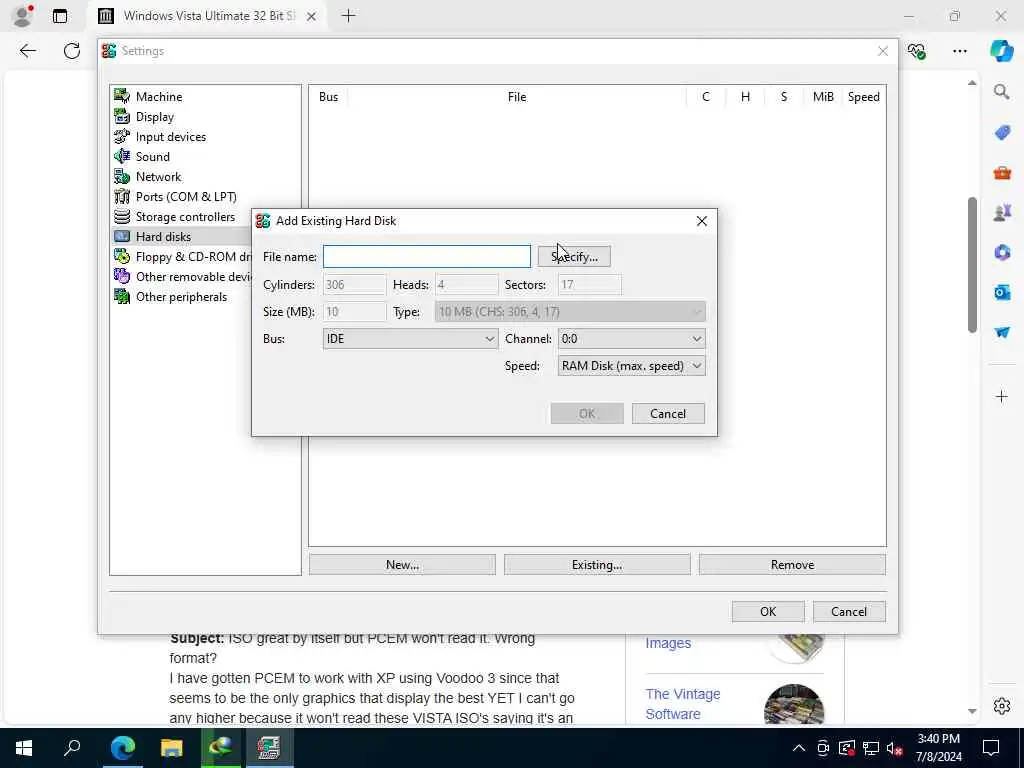Close the Windows Vista browser tab
The height and width of the screenshot is (768, 1024).
(312, 16)
